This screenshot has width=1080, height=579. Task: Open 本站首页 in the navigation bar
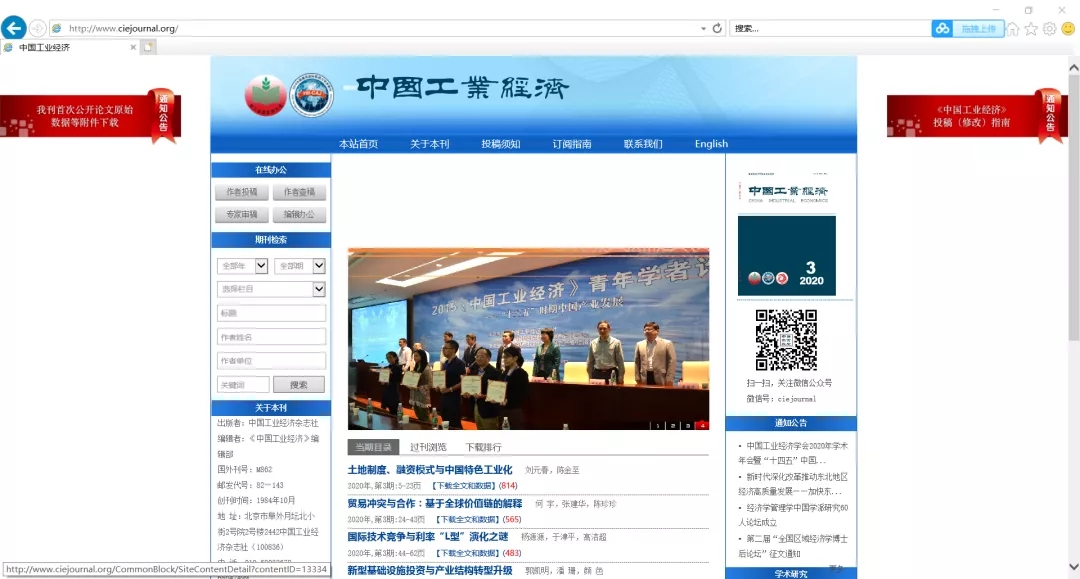pyautogui.click(x=358, y=144)
